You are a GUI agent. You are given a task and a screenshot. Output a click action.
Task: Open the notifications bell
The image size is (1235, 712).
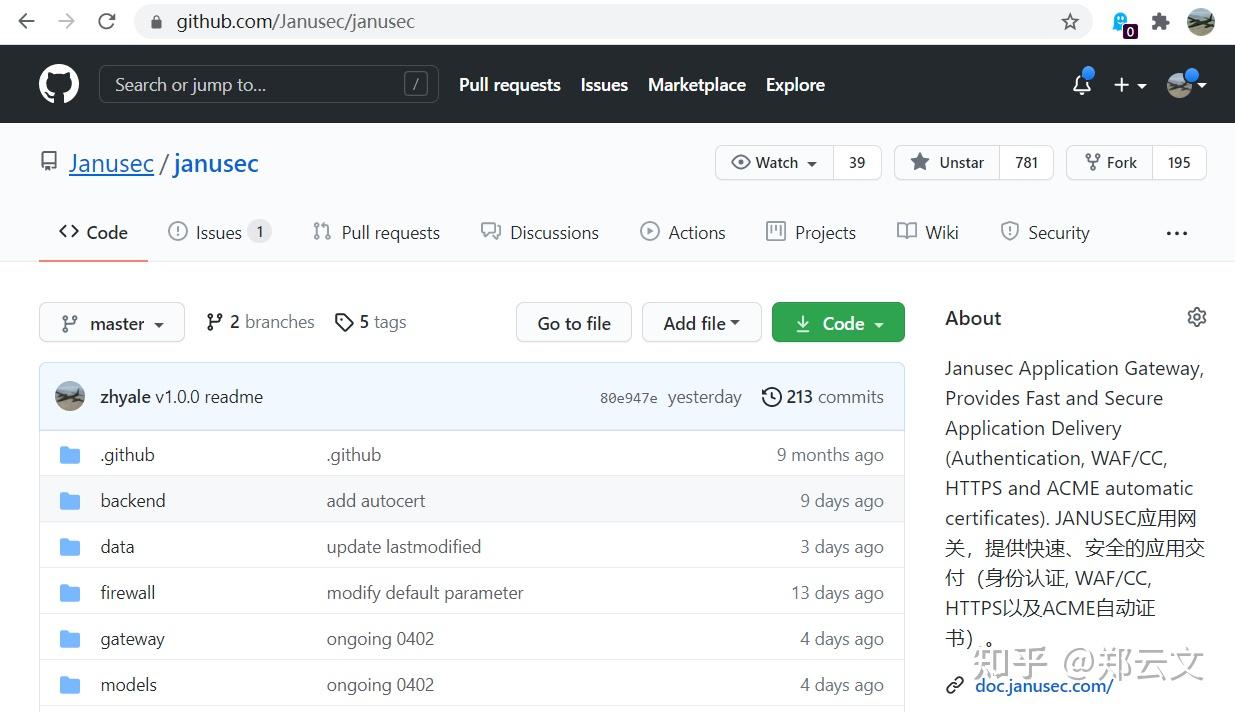1082,85
